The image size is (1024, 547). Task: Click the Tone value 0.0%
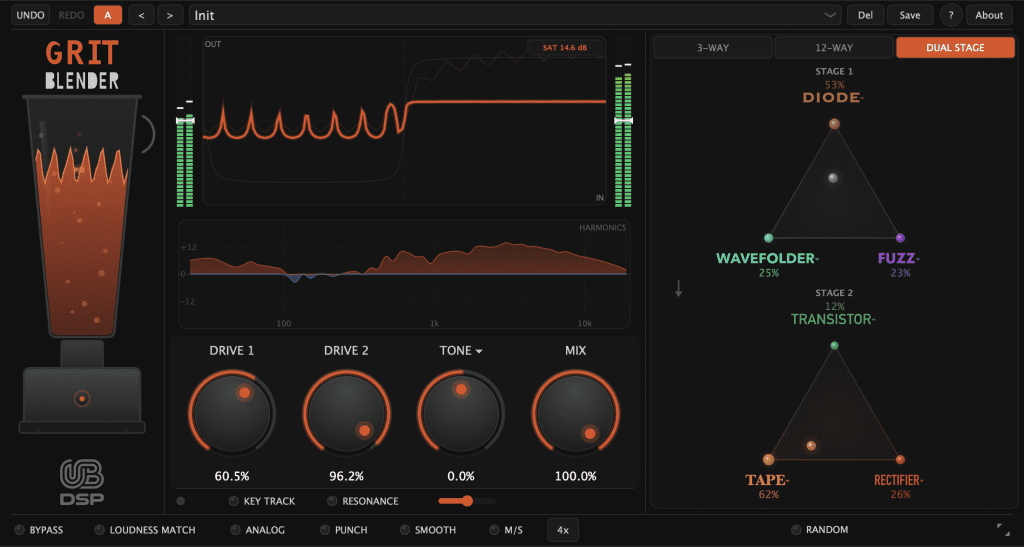[x=461, y=476]
